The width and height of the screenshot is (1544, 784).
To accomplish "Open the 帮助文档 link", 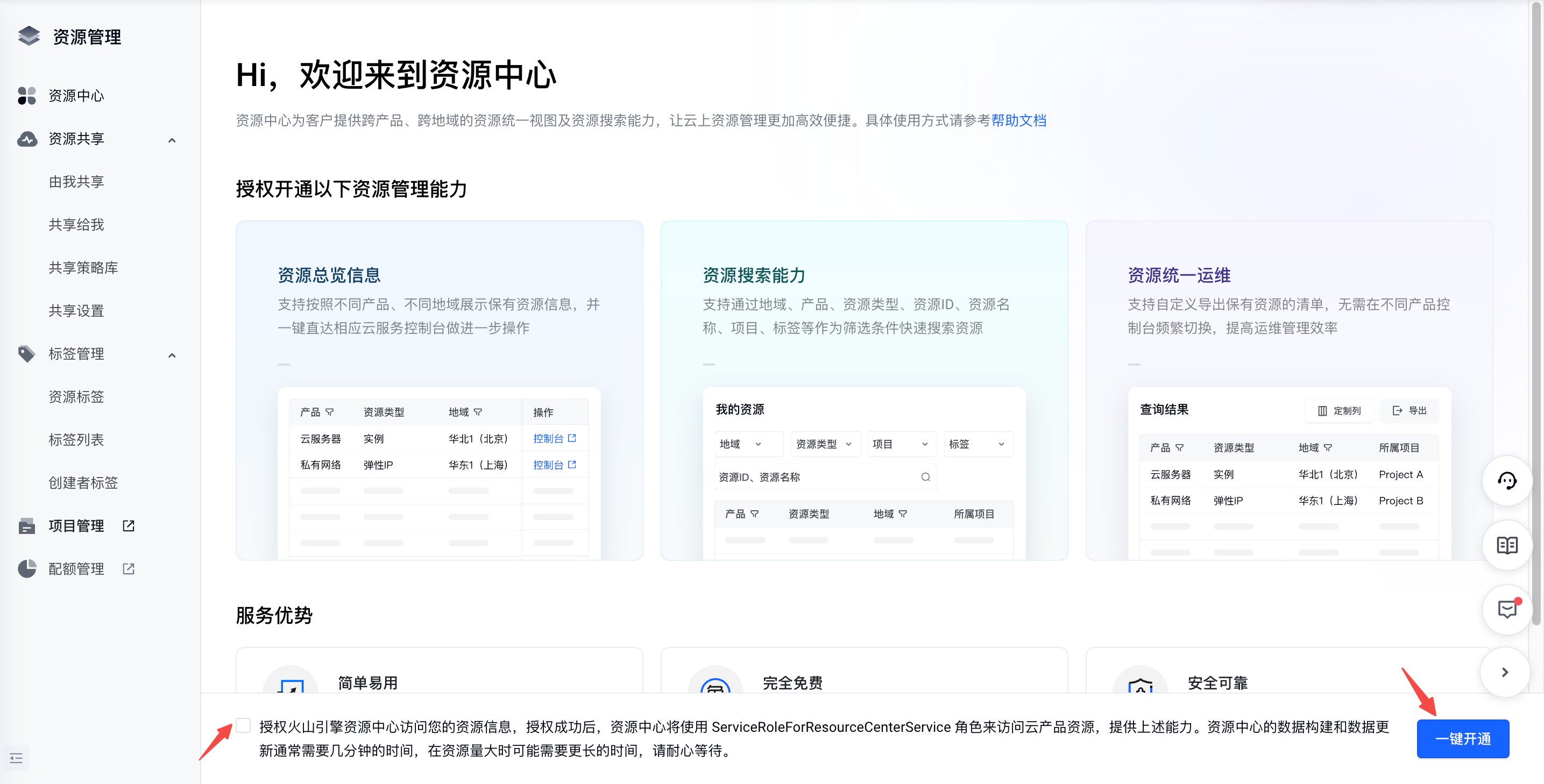I will click(x=1018, y=120).
